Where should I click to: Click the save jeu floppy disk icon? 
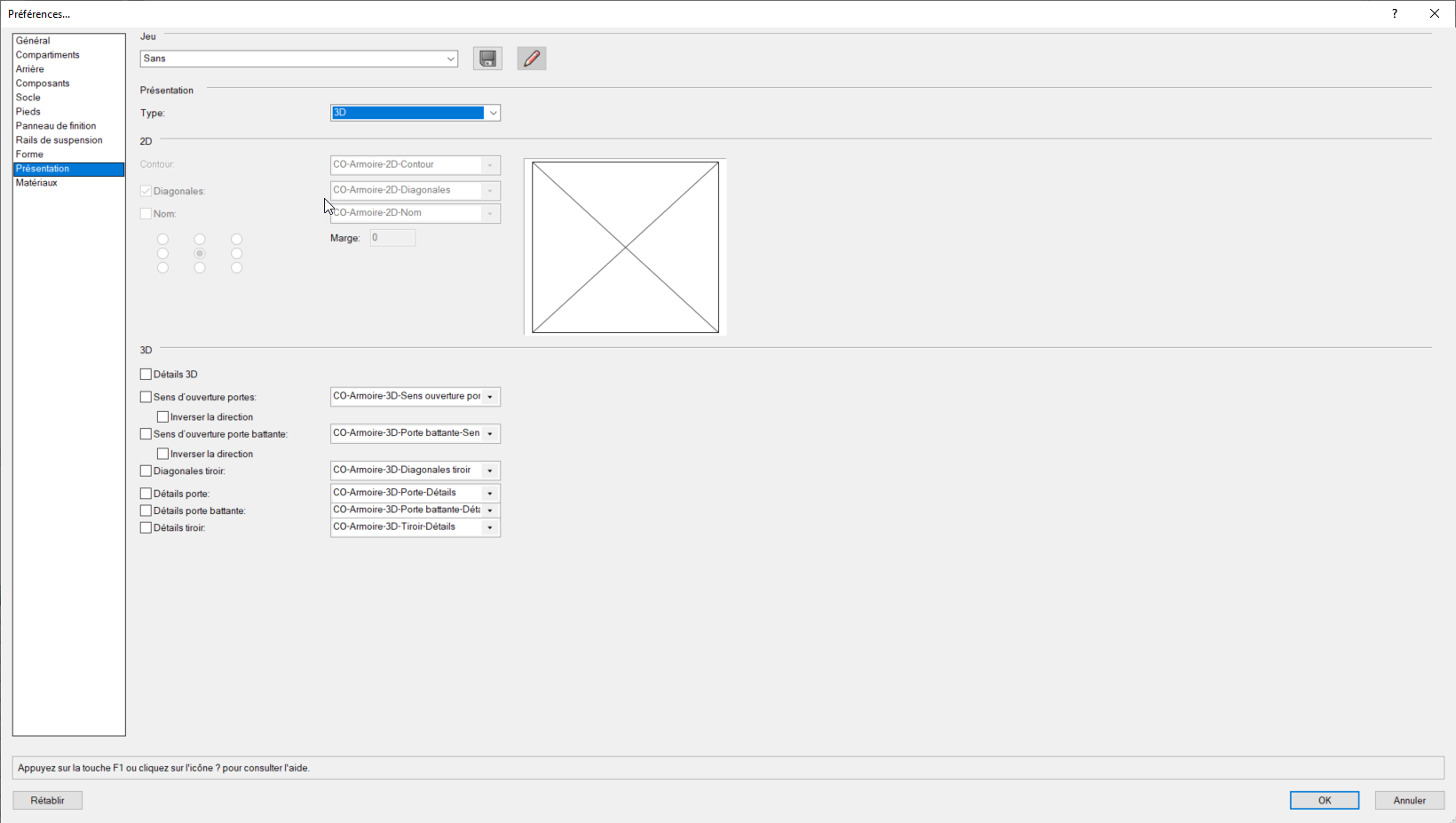click(x=487, y=58)
